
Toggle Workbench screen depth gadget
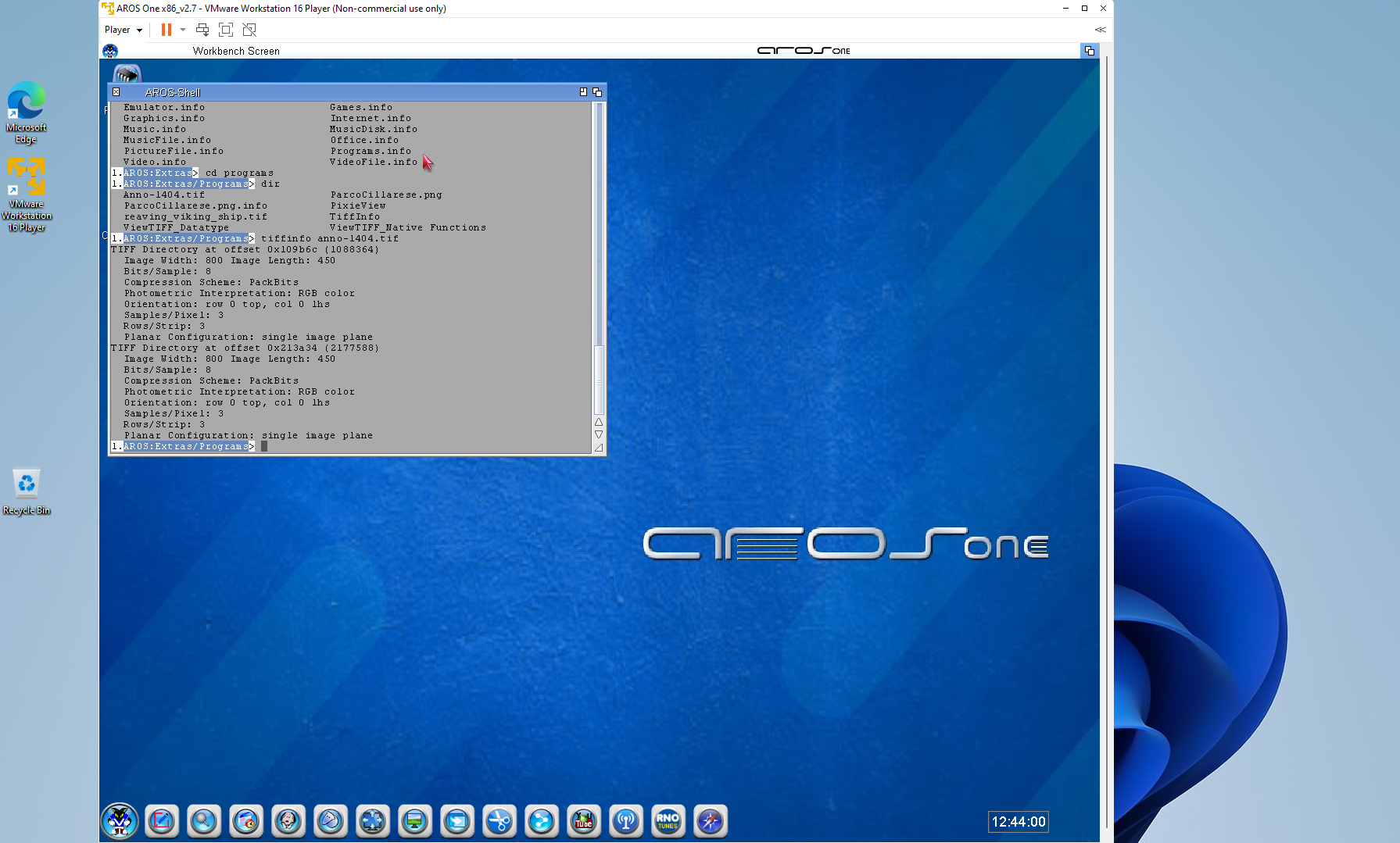(x=1089, y=51)
